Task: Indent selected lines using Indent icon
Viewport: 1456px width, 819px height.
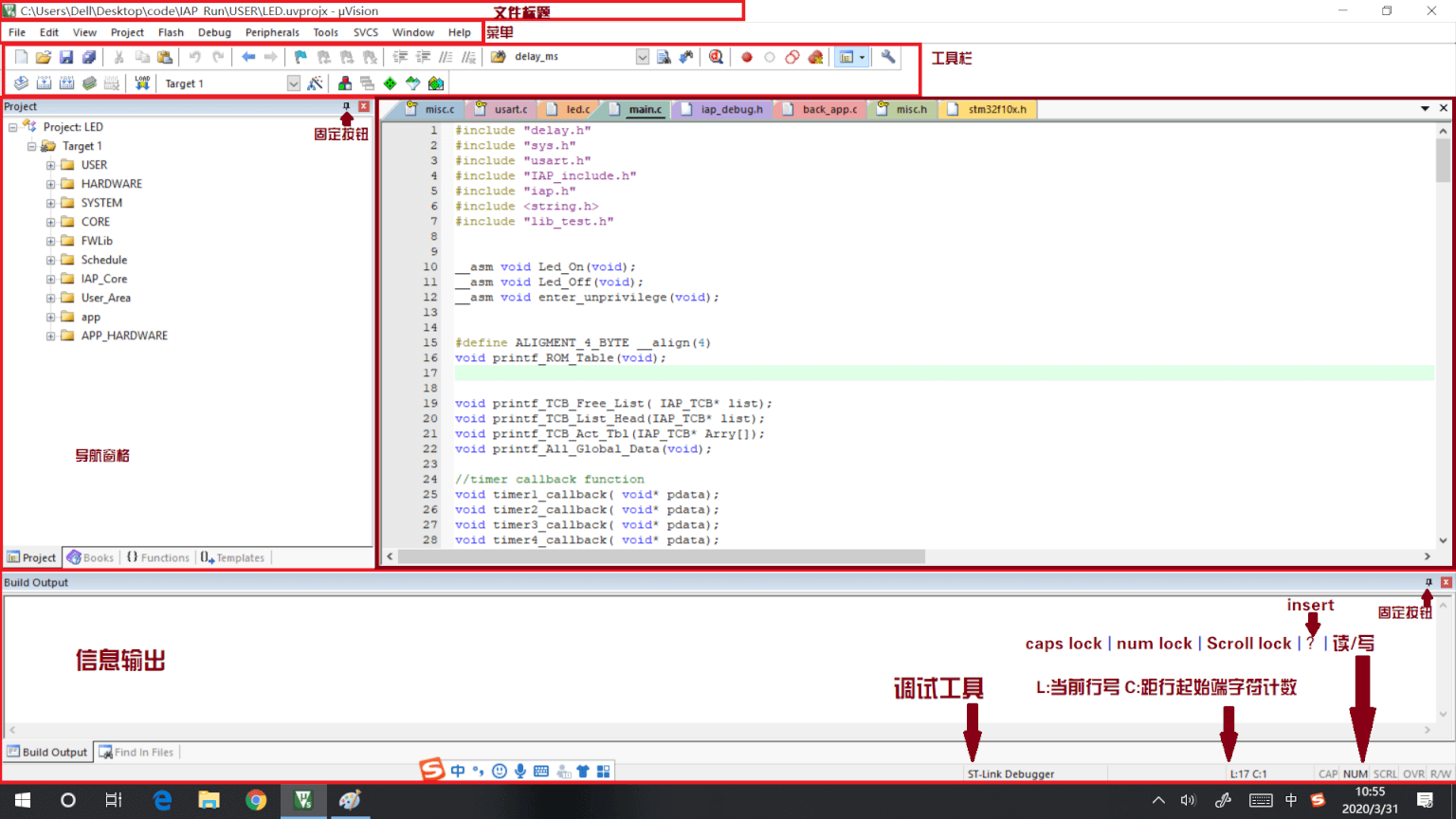Action: tap(401, 57)
